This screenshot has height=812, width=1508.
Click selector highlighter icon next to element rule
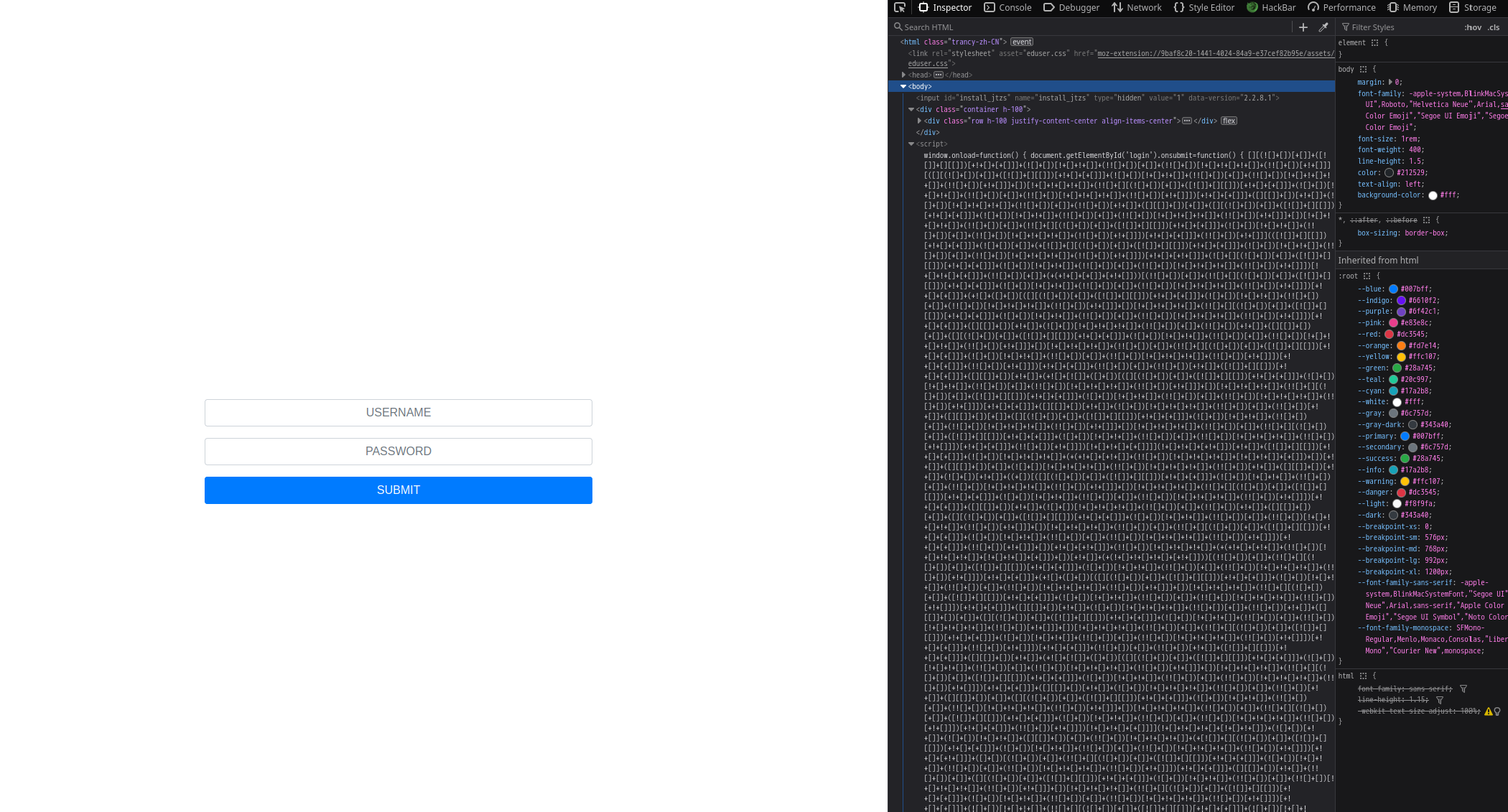1374,43
